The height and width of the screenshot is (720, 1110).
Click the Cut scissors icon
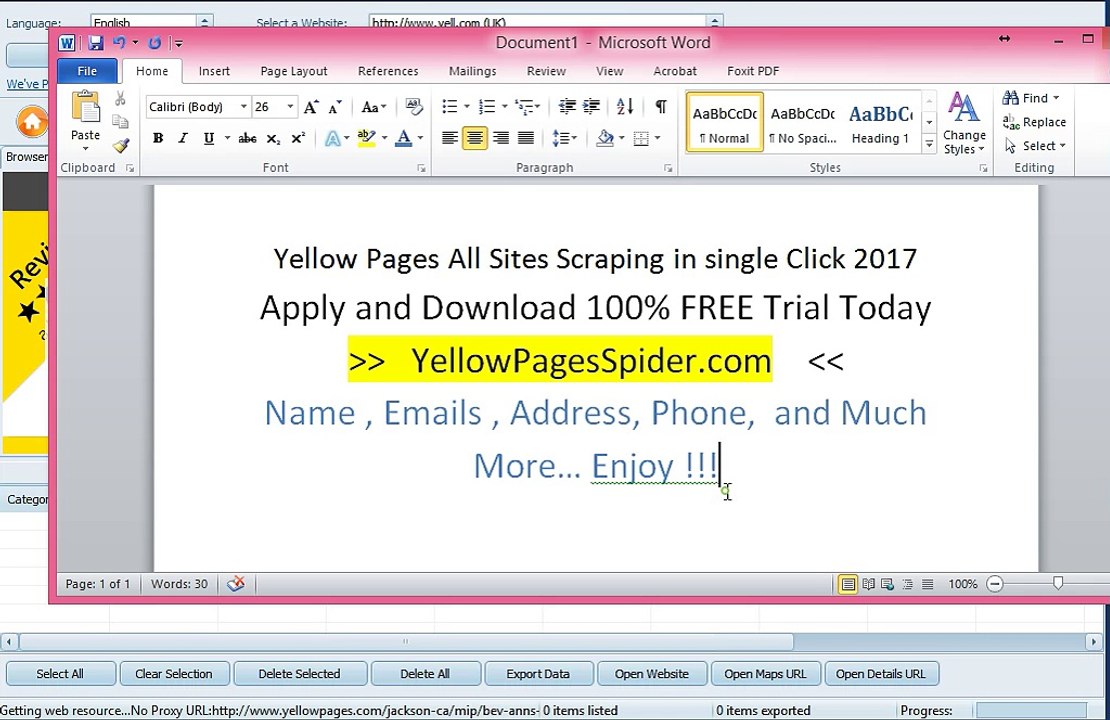tap(120, 99)
